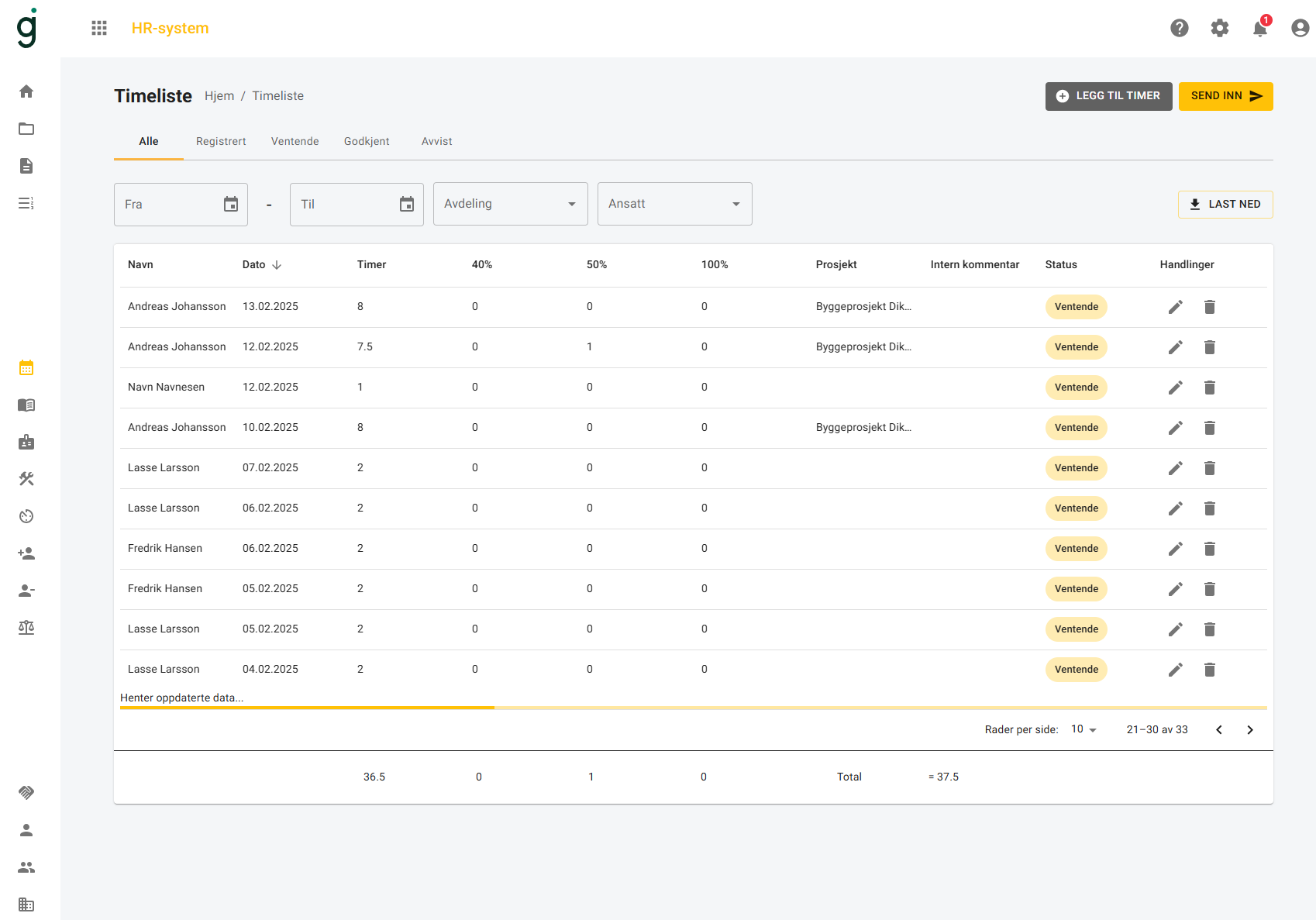Open the ID badge sidebar icon
The height and width of the screenshot is (920, 1316).
[26, 442]
